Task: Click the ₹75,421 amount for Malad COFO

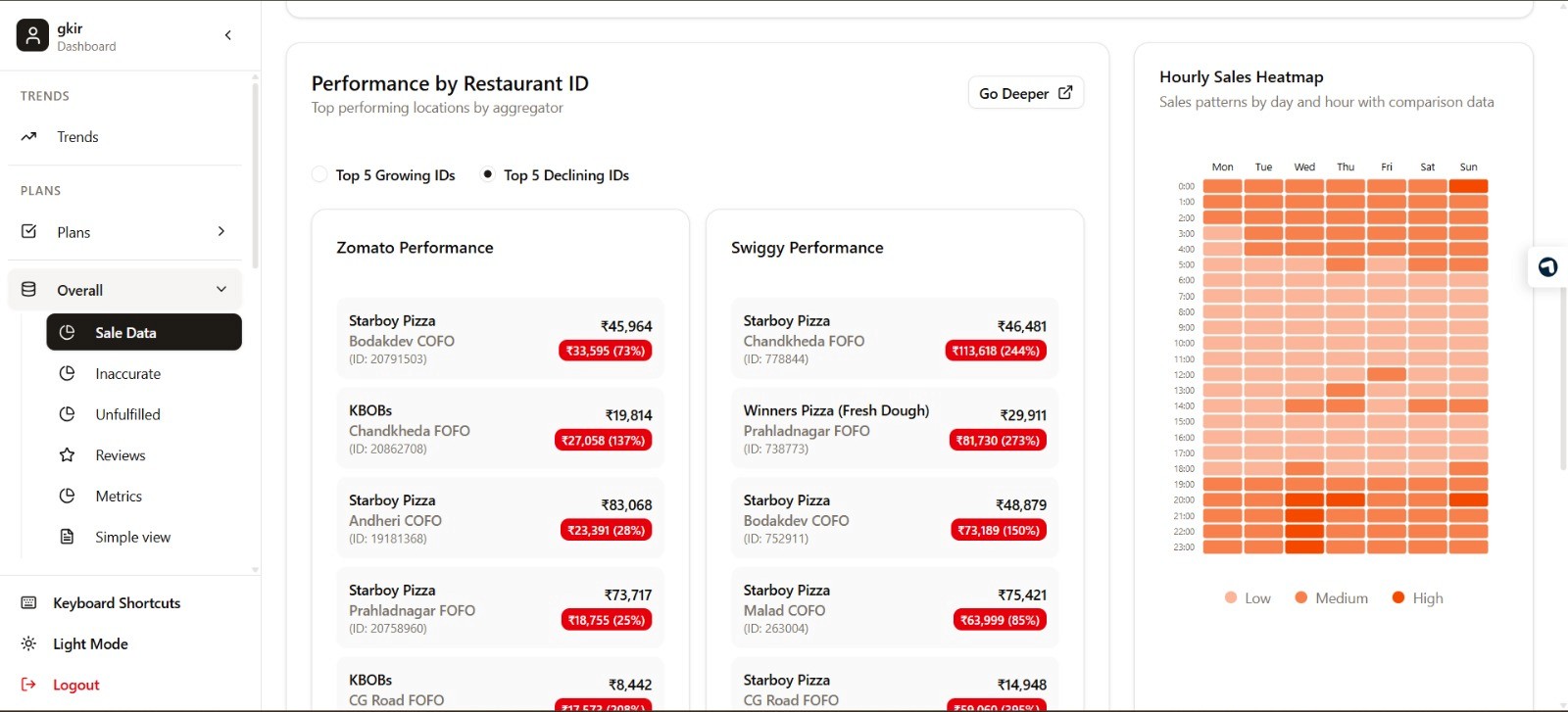Action: [x=1022, y=595]
